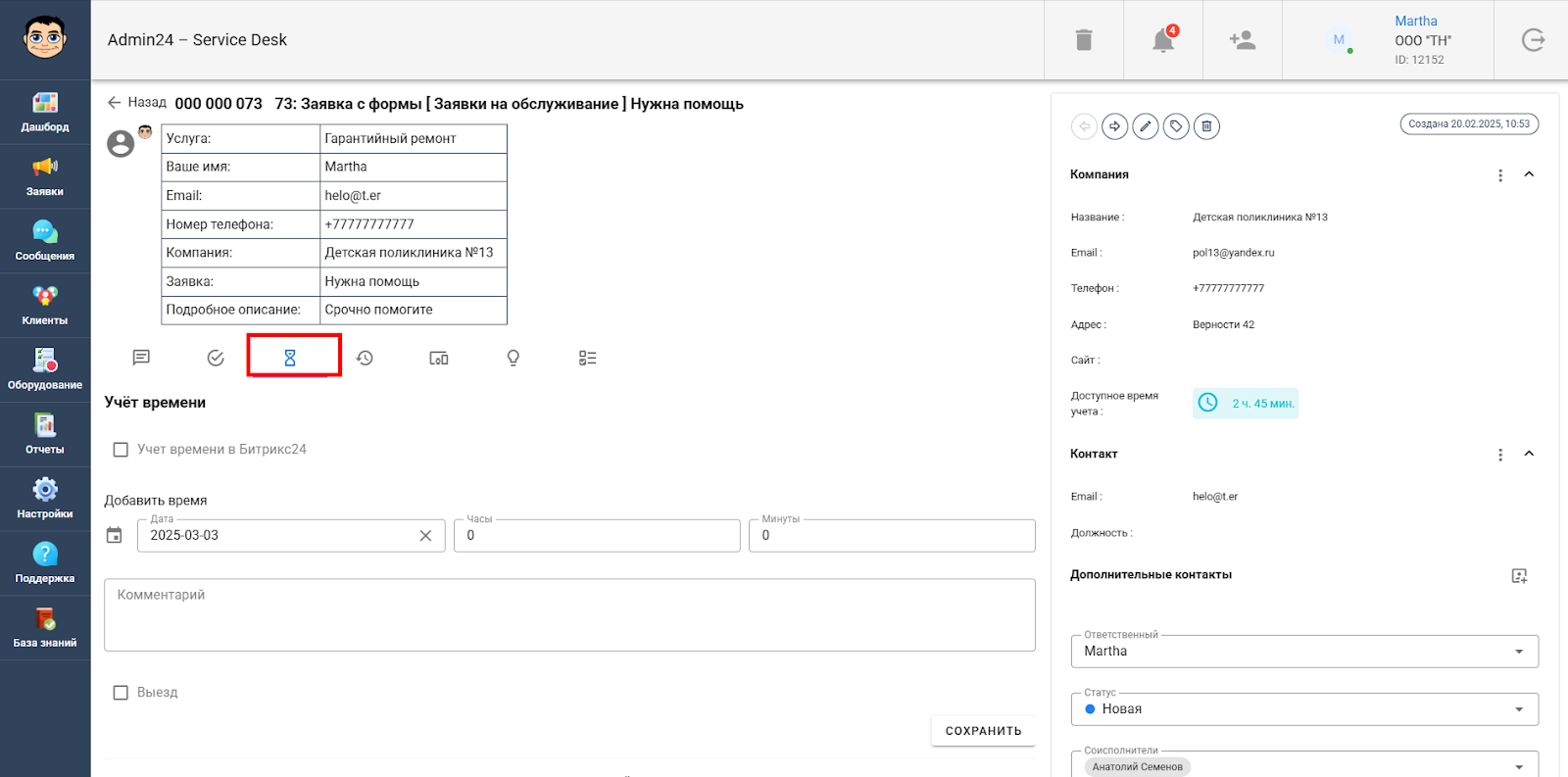Click the add user icon in header
The width and height of the screenshot is (1568, 777).
[1243, 40]
